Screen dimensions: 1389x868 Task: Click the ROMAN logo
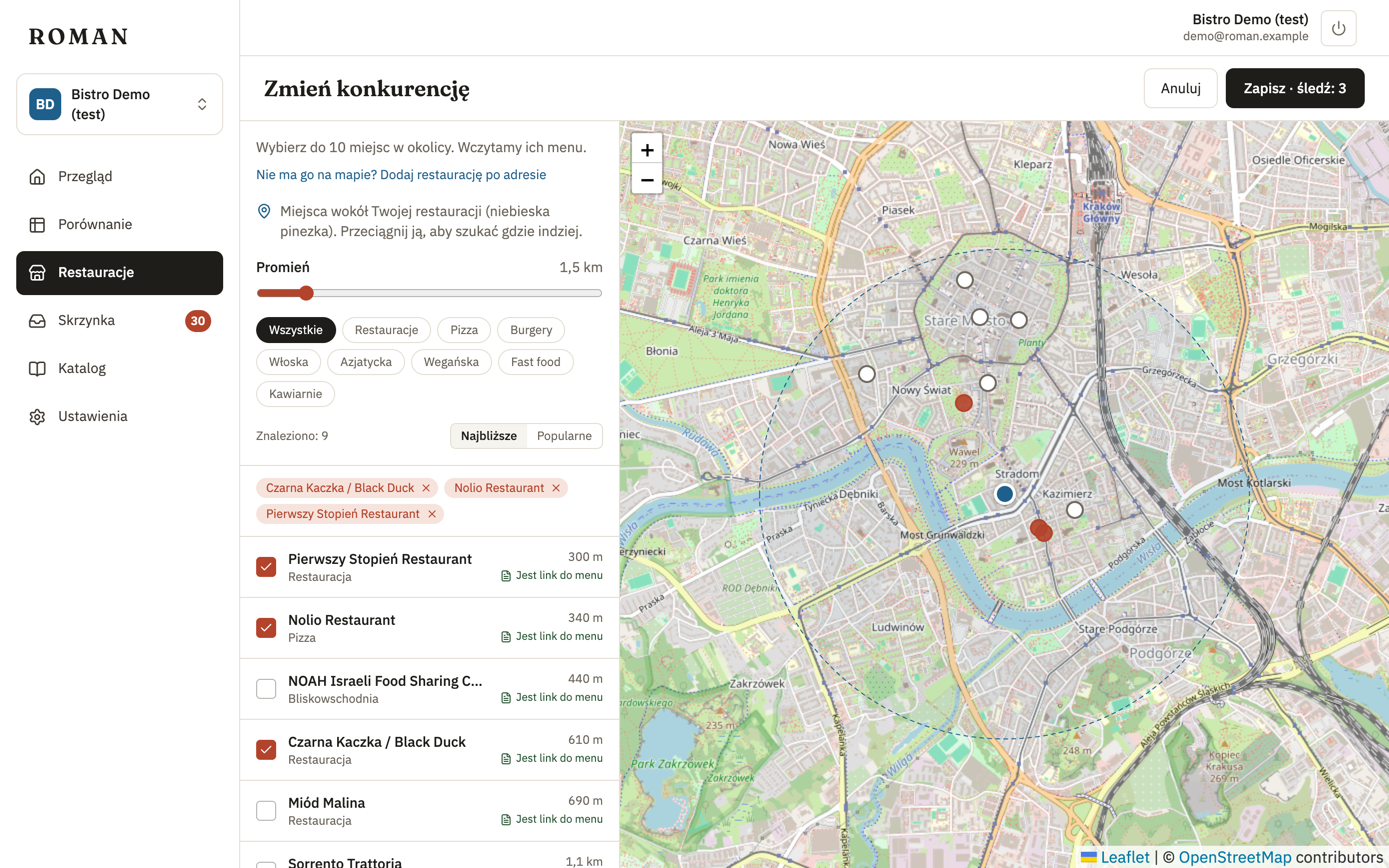click(79, 37)
